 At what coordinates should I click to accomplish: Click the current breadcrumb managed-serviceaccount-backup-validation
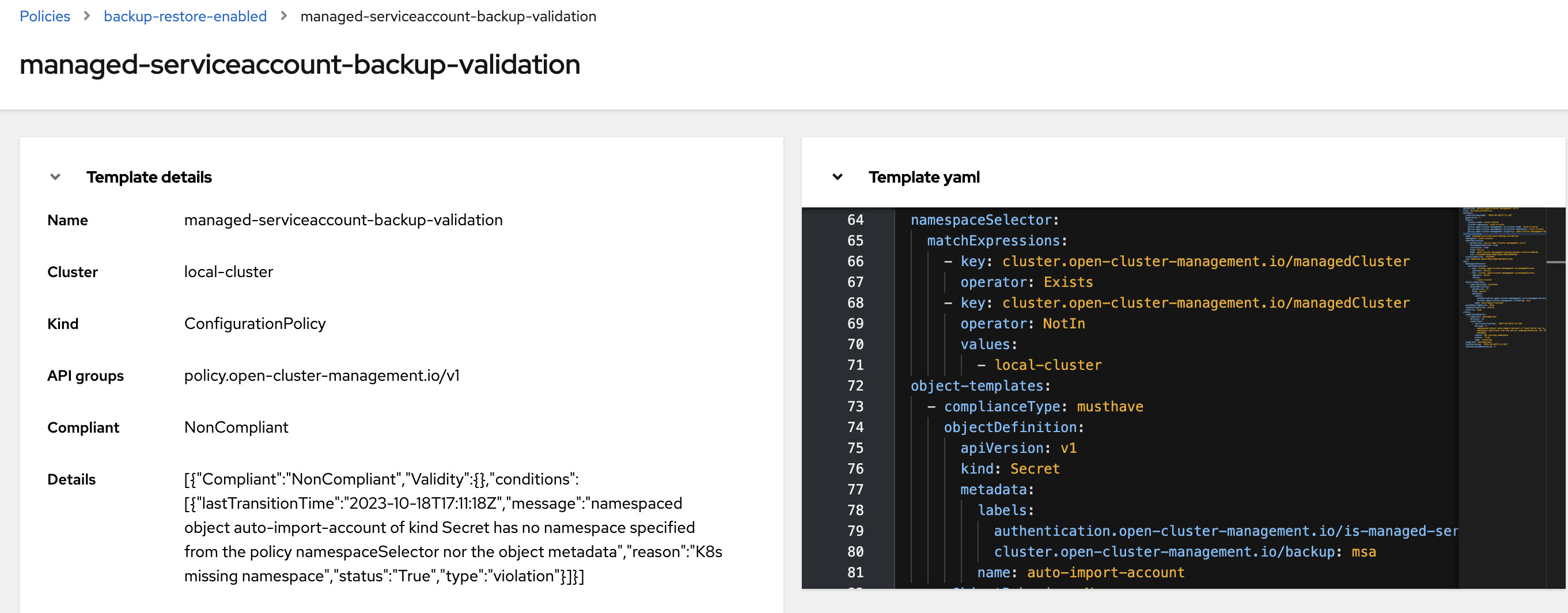pos(448,17)
